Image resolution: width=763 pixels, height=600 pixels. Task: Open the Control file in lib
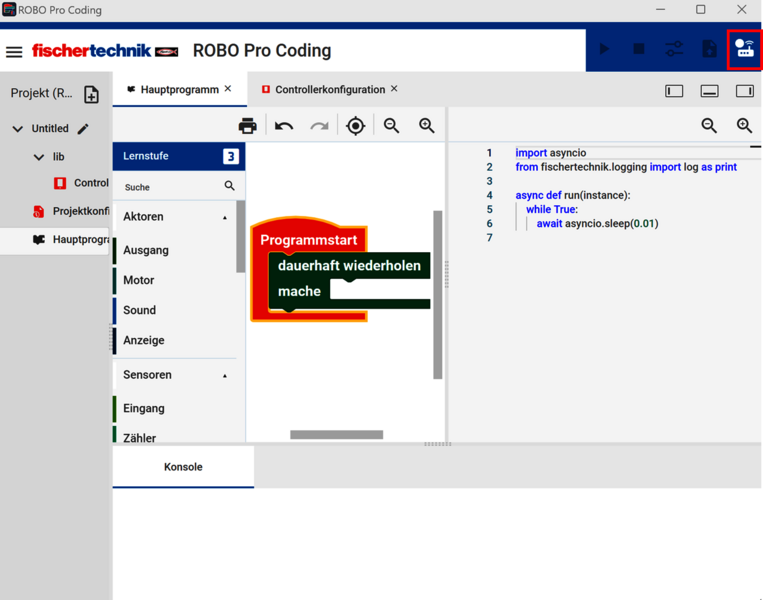(81, 183)
